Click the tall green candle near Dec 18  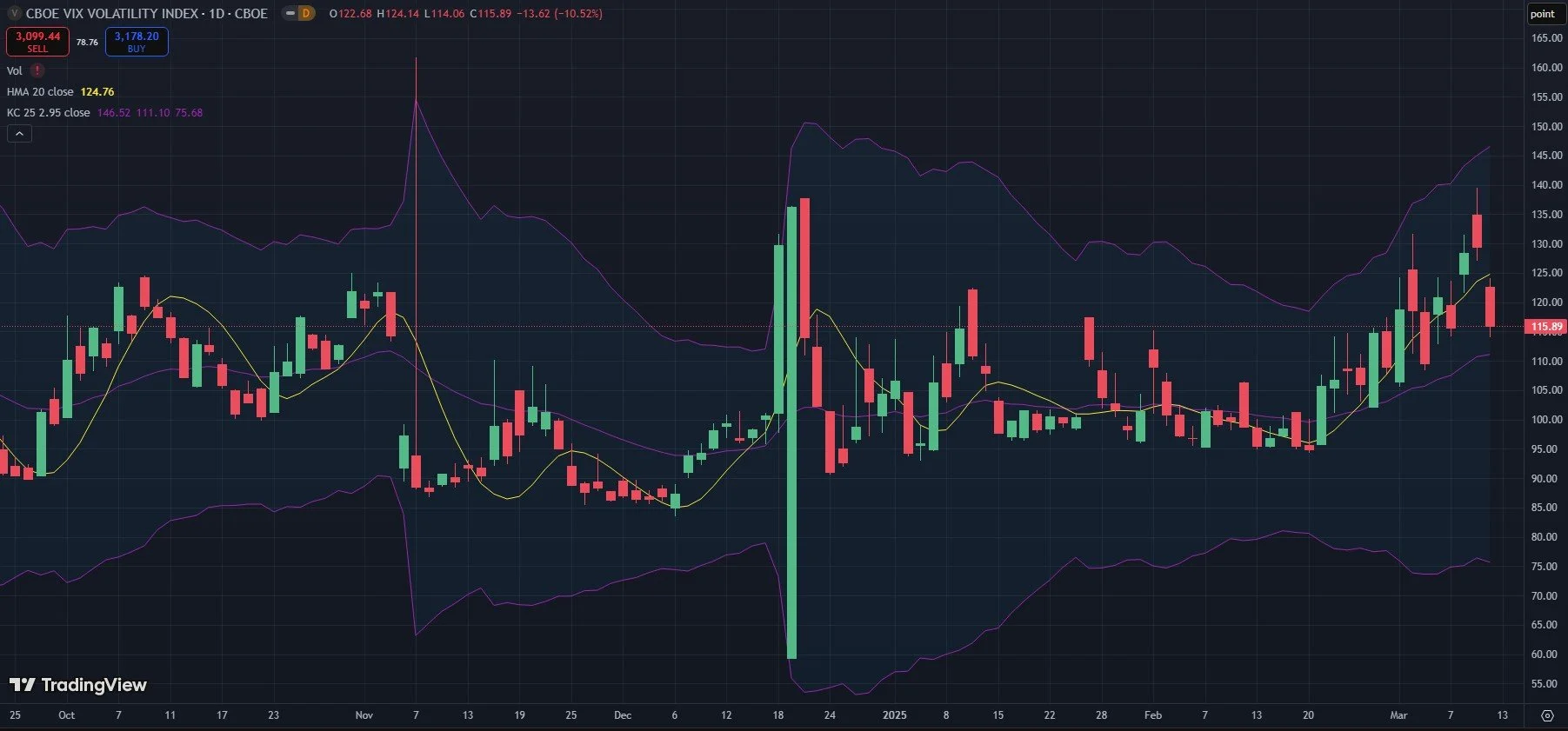[x=791, y=432]
